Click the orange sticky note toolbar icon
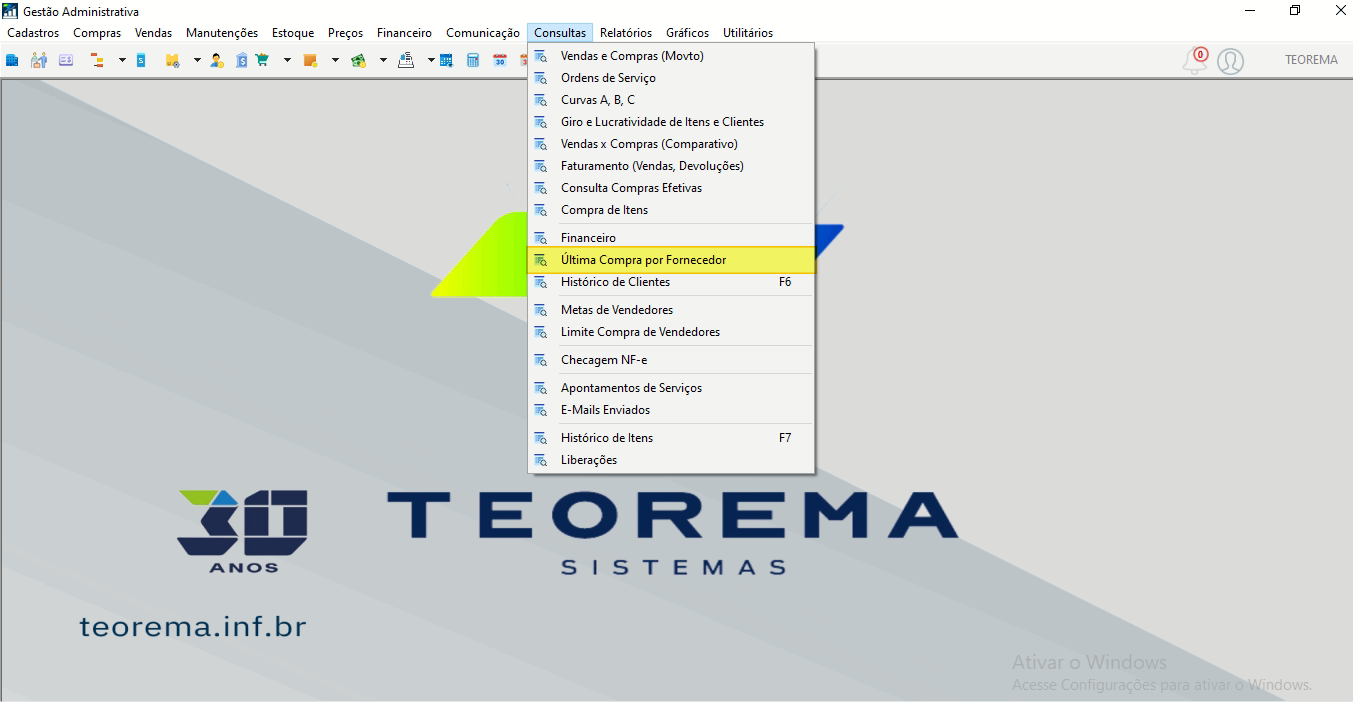 310,60
